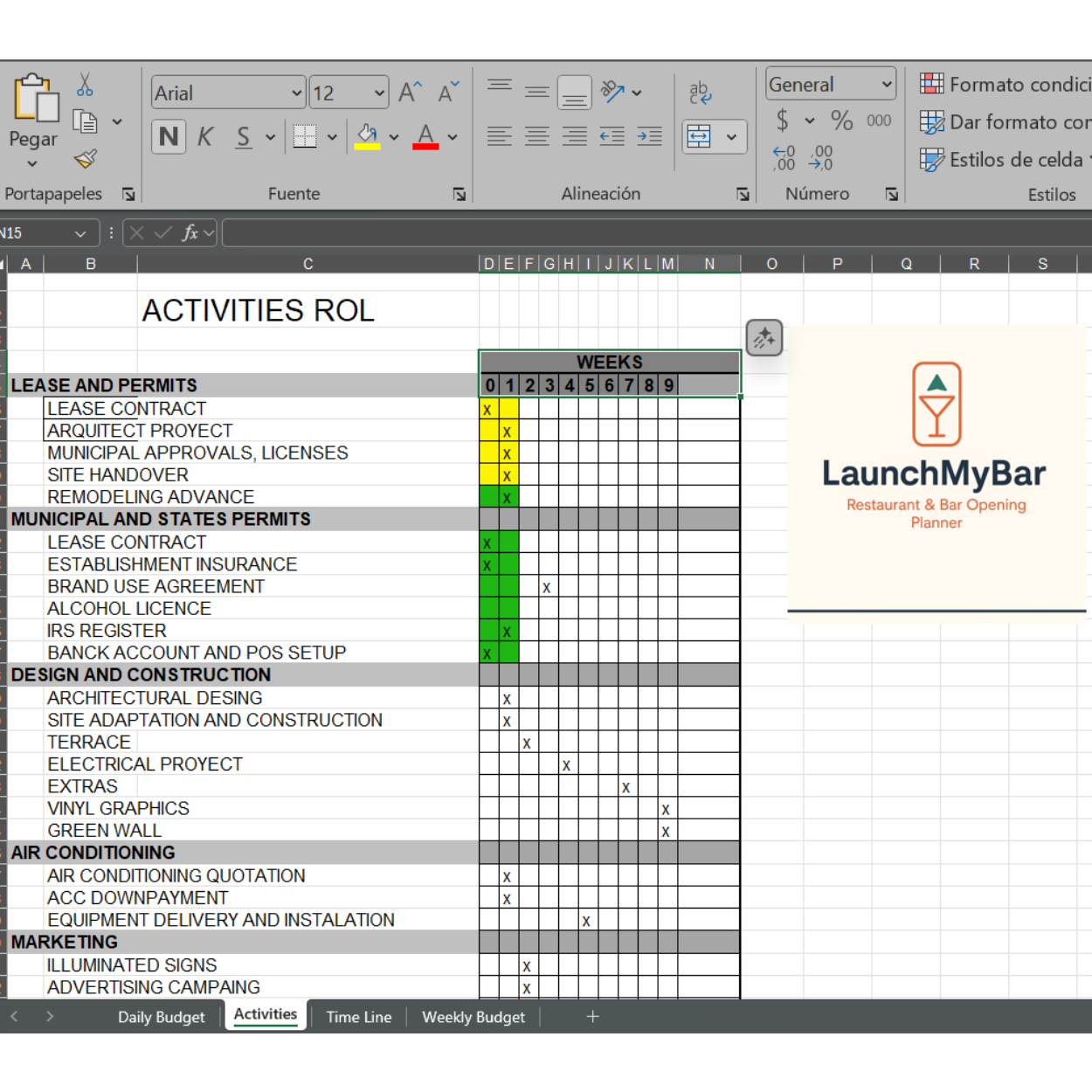Open the font size 12 dropdown
The width and height of the screenshot is (1092, 1092).
(x=379, y=93)
